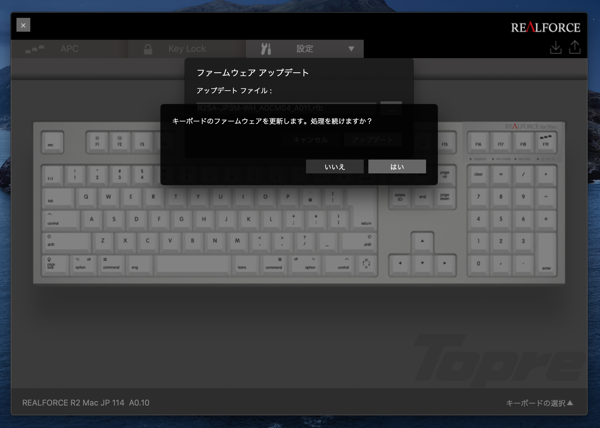Click the up arrow key
Screen dimensions: 600x428
[x=422, y=242]
